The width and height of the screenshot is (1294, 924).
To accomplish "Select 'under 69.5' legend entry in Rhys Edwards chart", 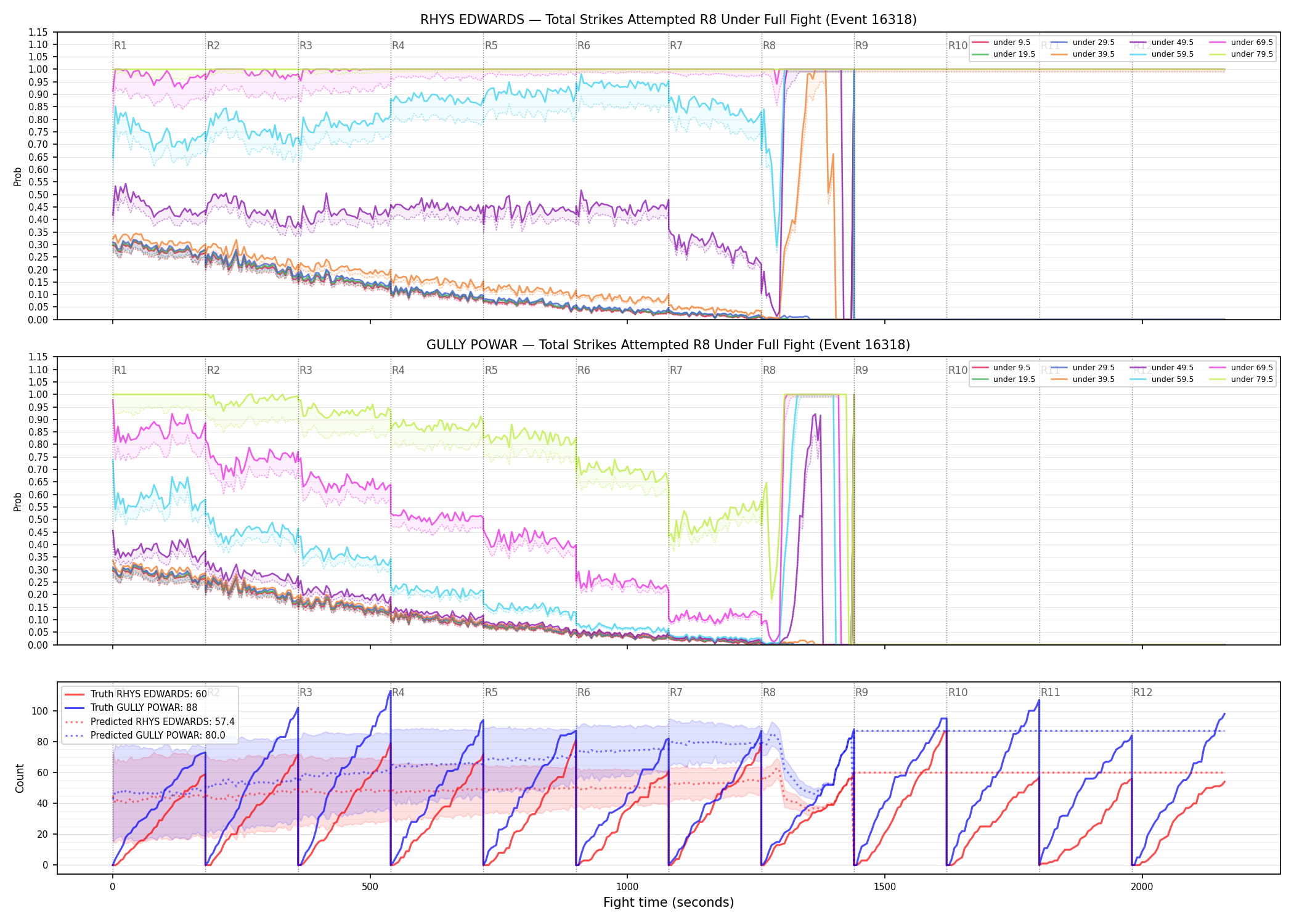I will click(1241, 43).
